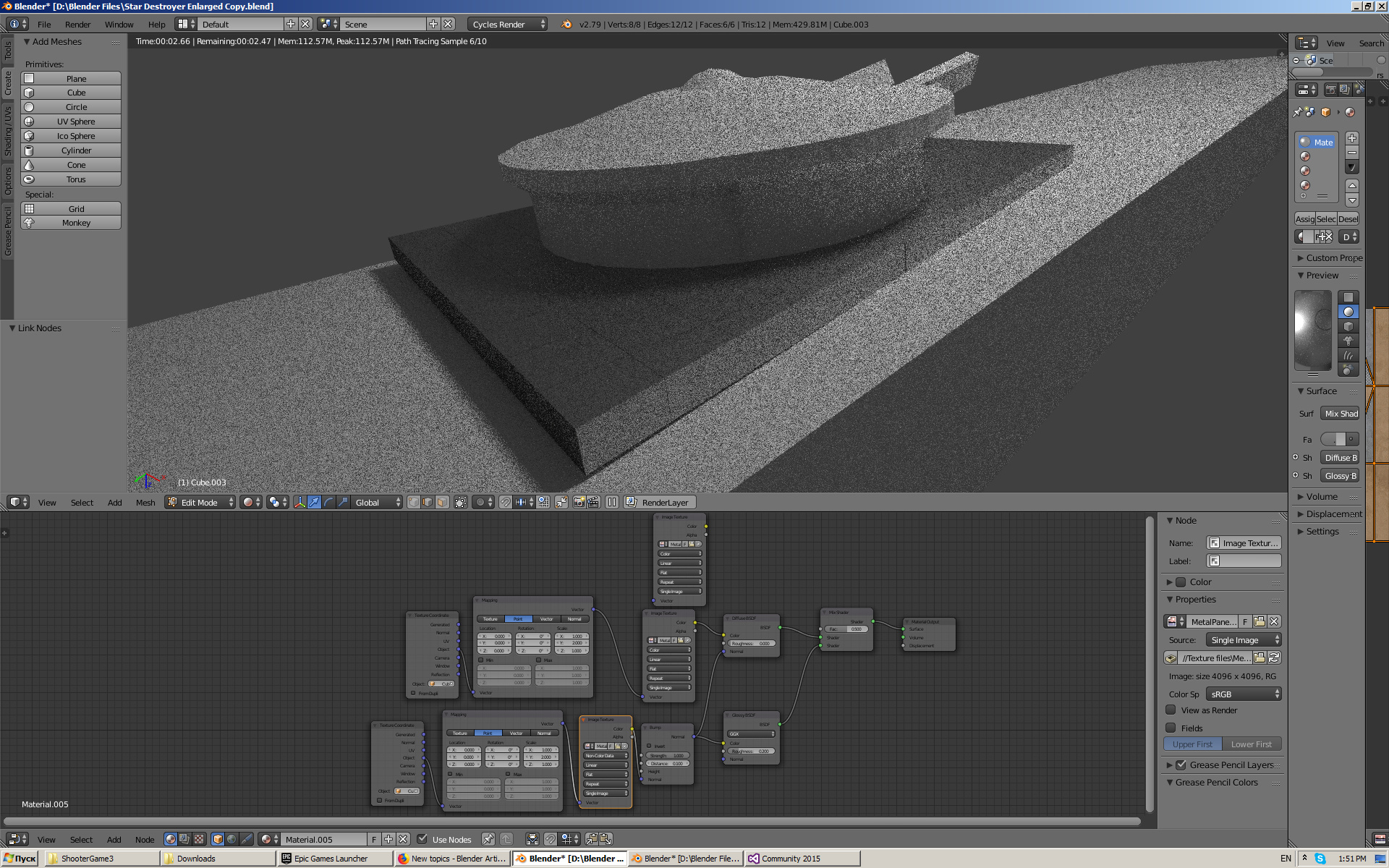Image resolution: width=1389 pixels, height=868 pixels.
Task: Select Lower First field order
Action: point(1252,744)
